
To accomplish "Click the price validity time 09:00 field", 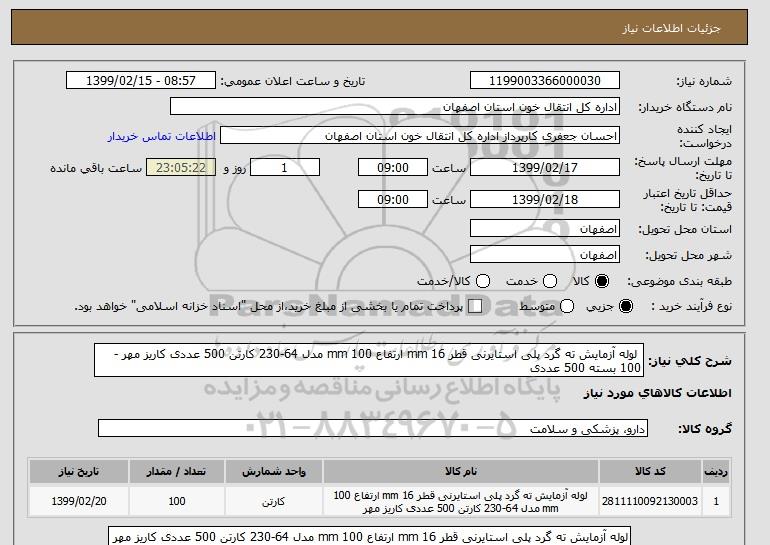I will tap(393, 199).
